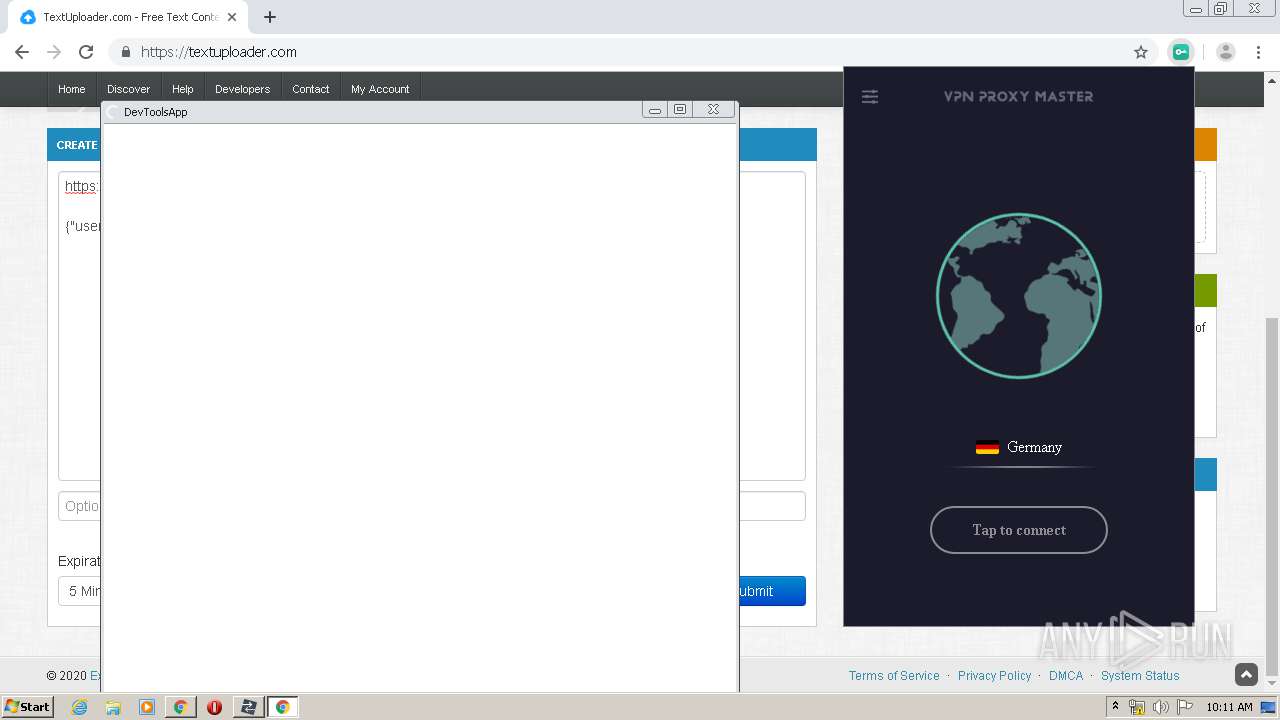Click the system clock showing 10:11 AM

point(1229,707)
